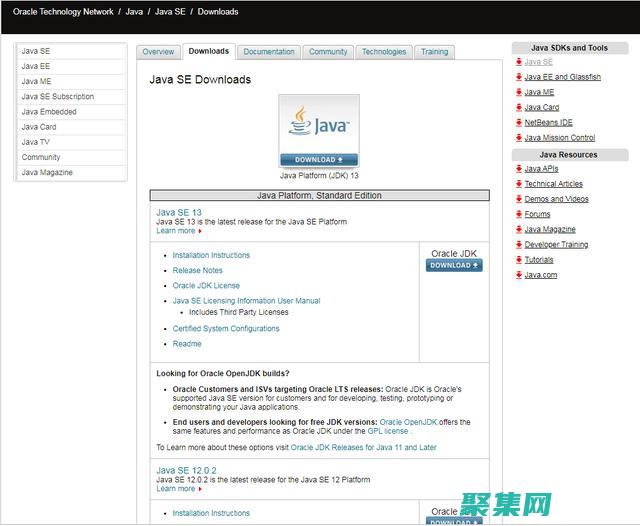Click the icon beside Technical Articles
The width and height of the screenshot is (640, 526).
tap(519, 184)
